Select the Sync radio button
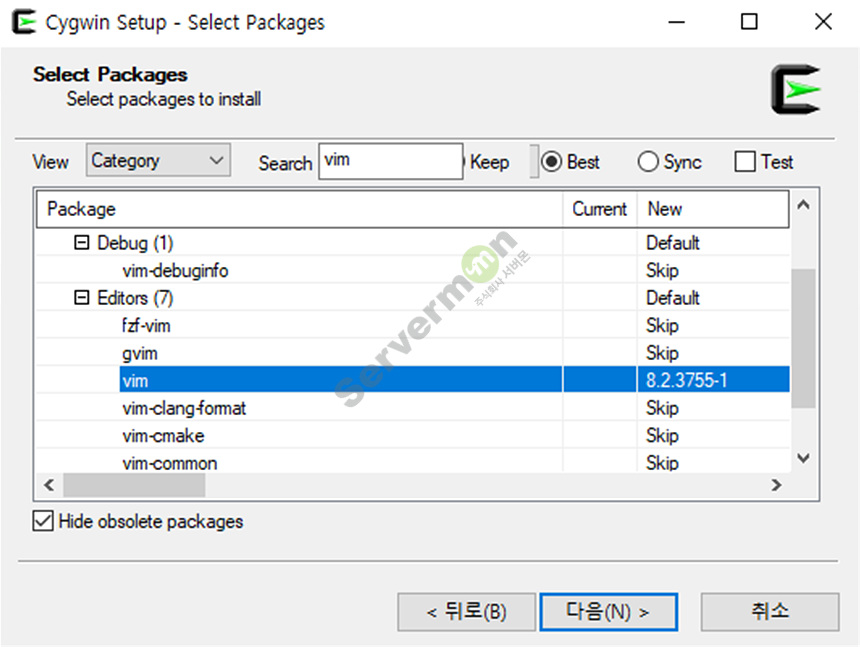Viewport: 860px width, 647px height. pos(669,162)
